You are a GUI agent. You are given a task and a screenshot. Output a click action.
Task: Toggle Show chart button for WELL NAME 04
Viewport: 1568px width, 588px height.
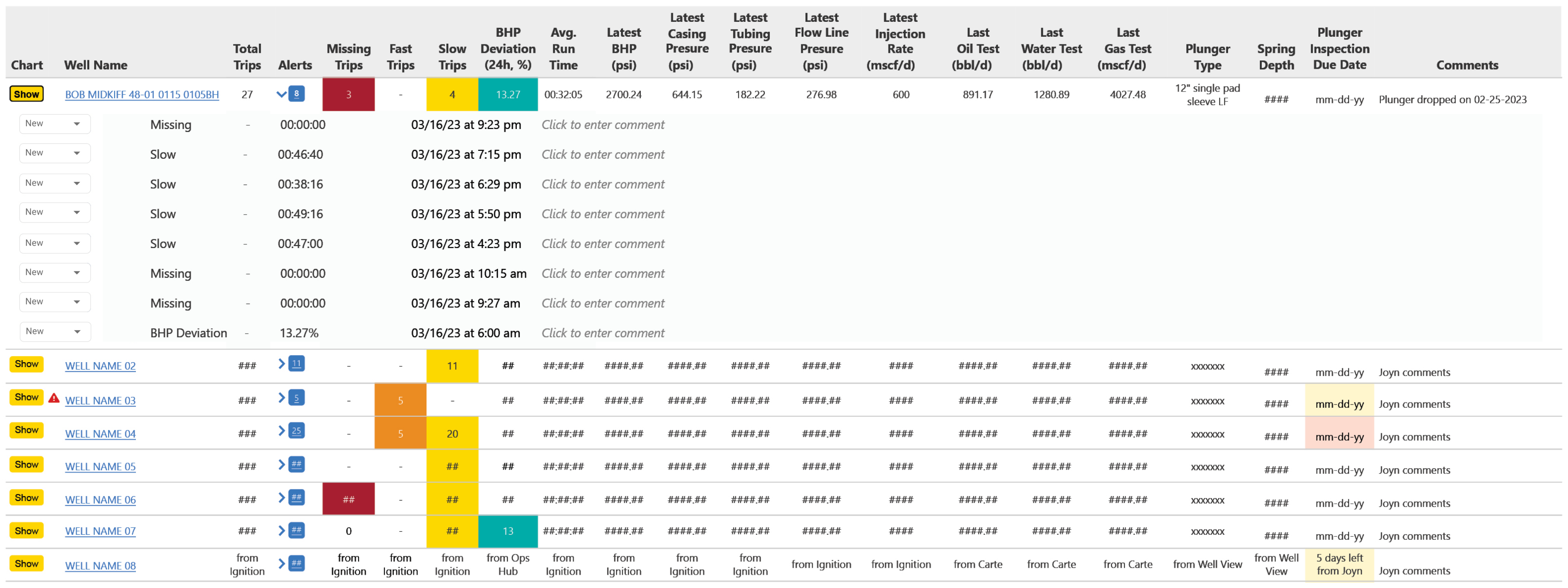[x=26, y=430]
